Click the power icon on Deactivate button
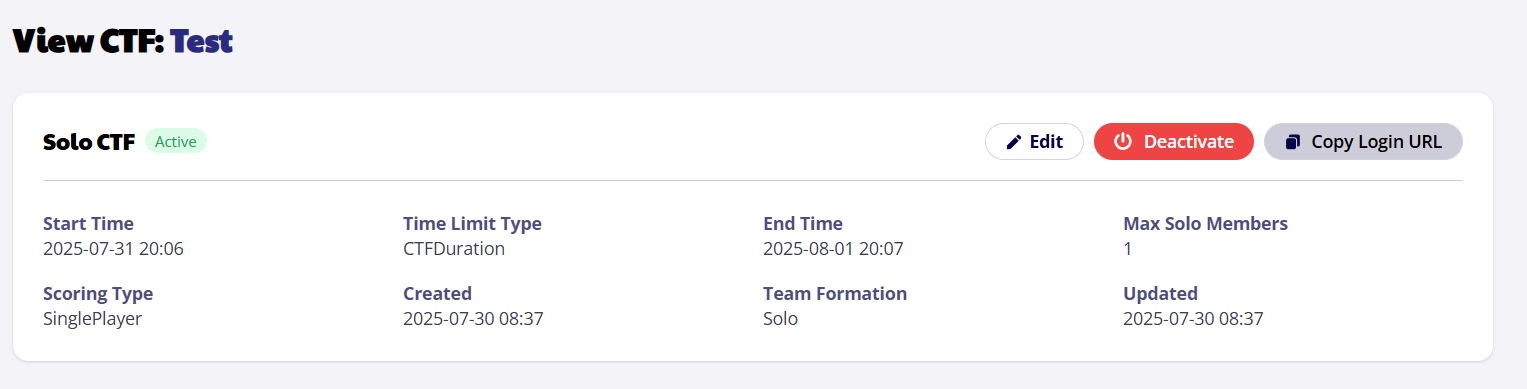 1123,142
